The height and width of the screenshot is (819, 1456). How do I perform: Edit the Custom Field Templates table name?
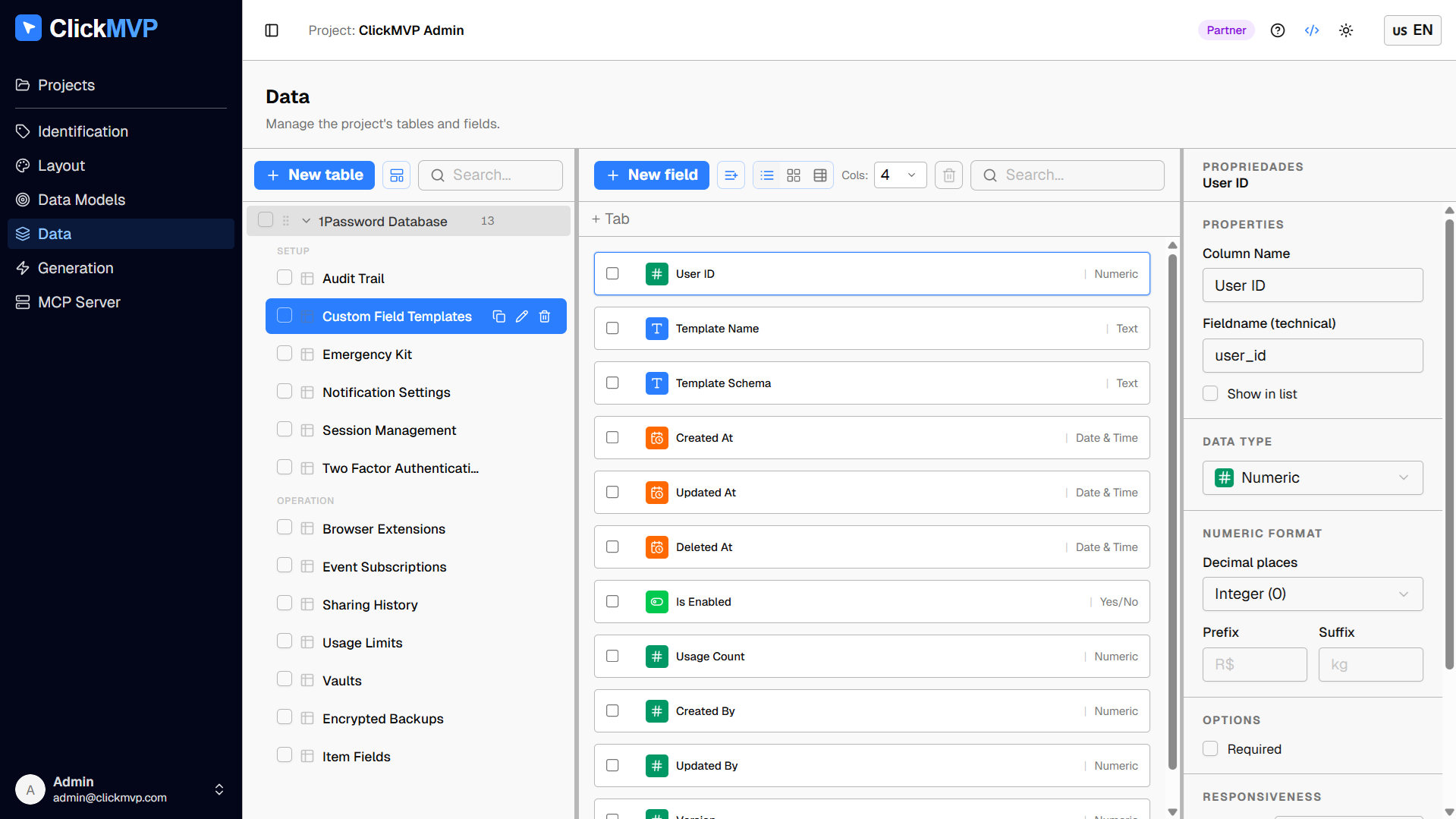(x=521, y=317)
